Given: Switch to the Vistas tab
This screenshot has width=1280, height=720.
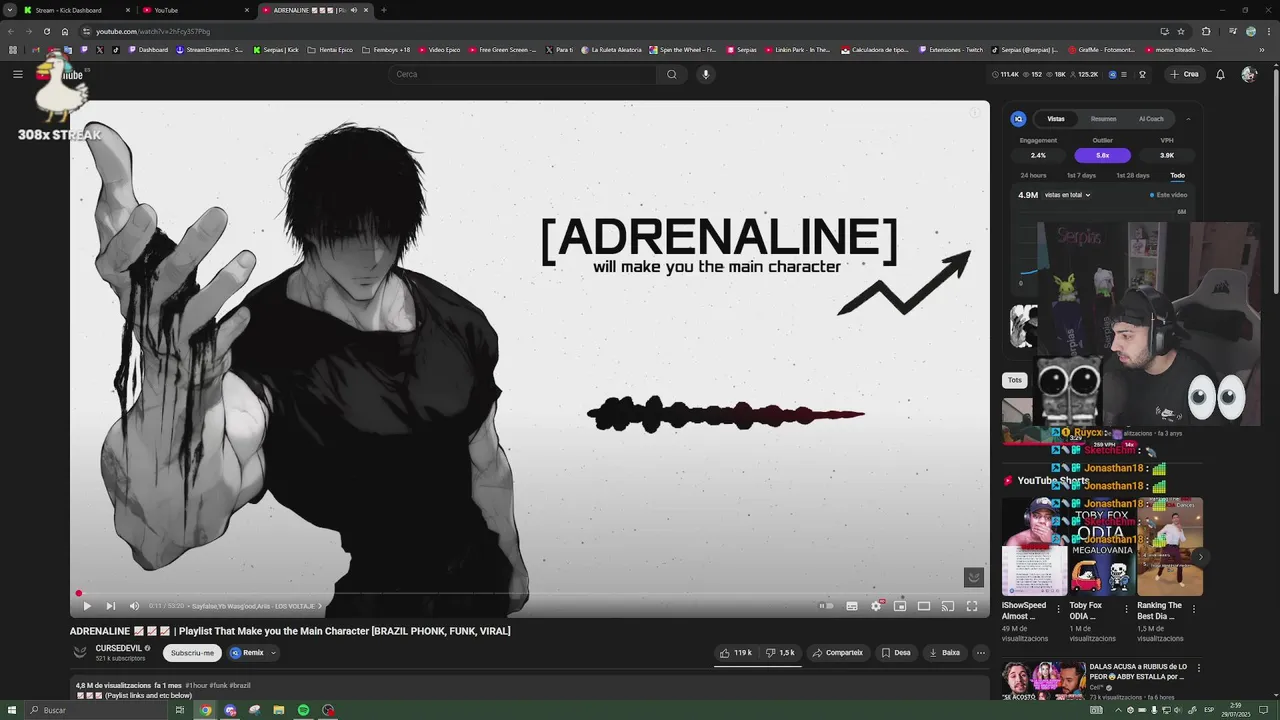Looking at the screenshot, I should (1056, 119).
